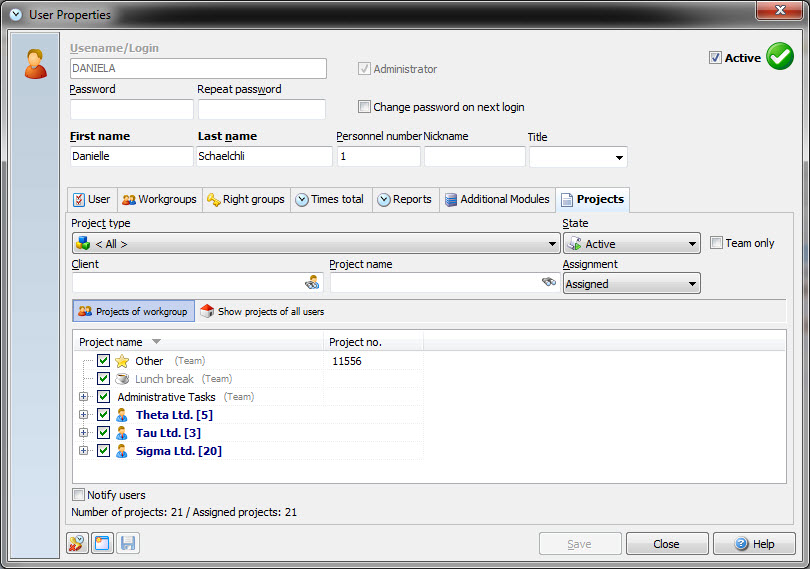Uncheck the Administrative Tasks checkbox
810x569 pixels.
click(103, 396)
